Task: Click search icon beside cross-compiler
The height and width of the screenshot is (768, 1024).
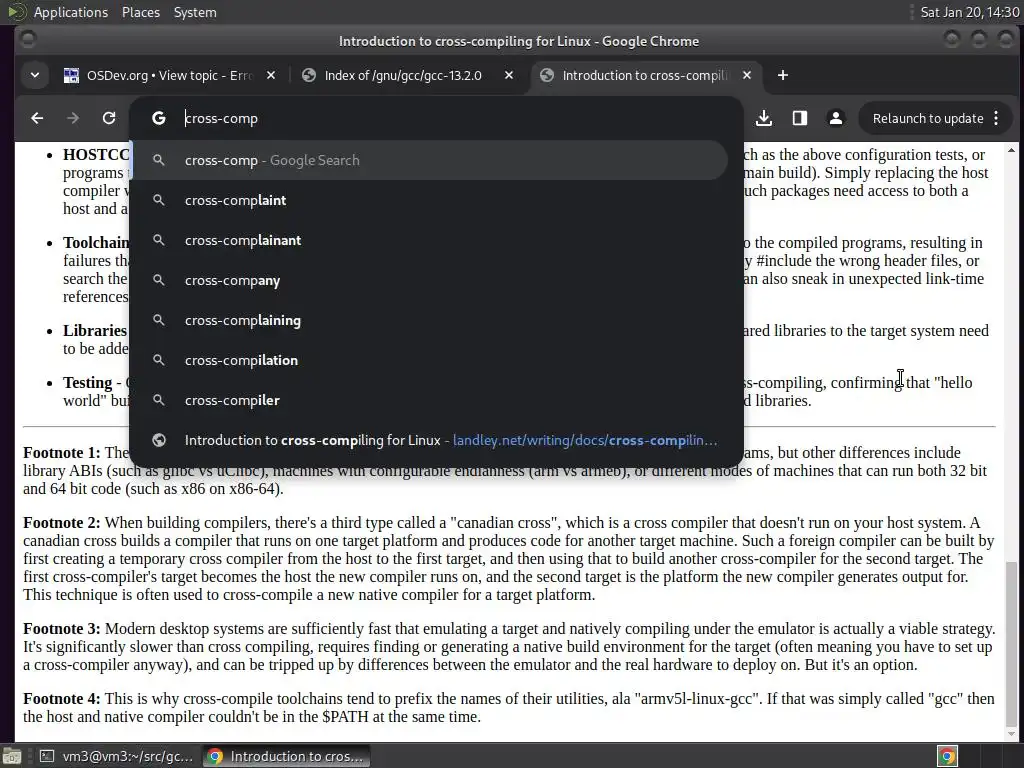Action: (x=159, y=400)
